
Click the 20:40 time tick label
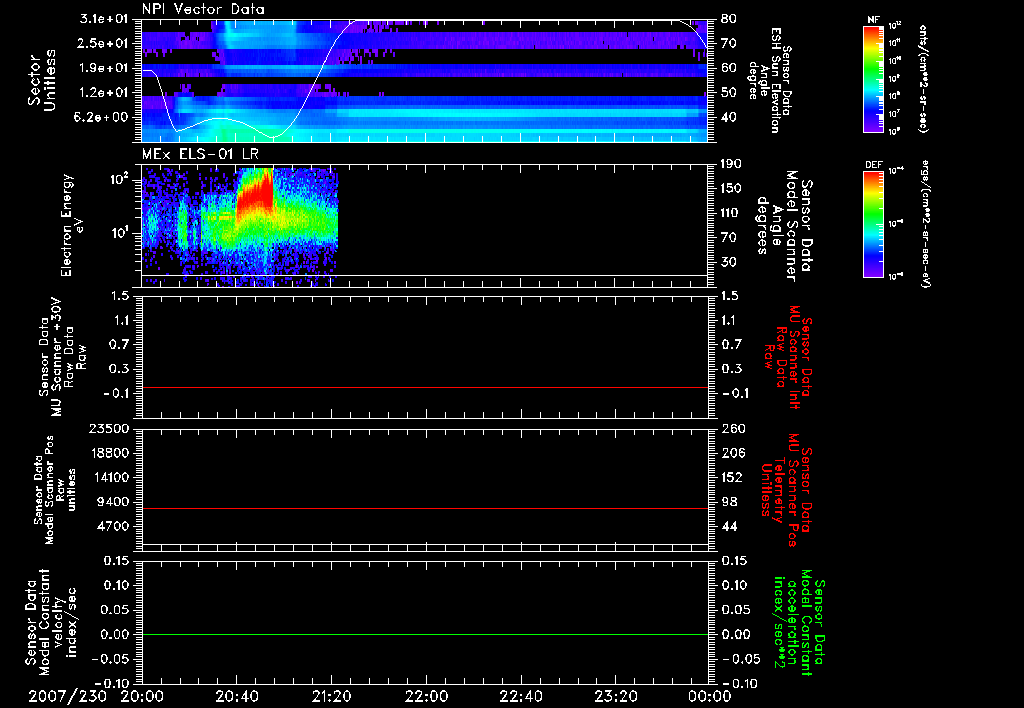pos(236,696)
